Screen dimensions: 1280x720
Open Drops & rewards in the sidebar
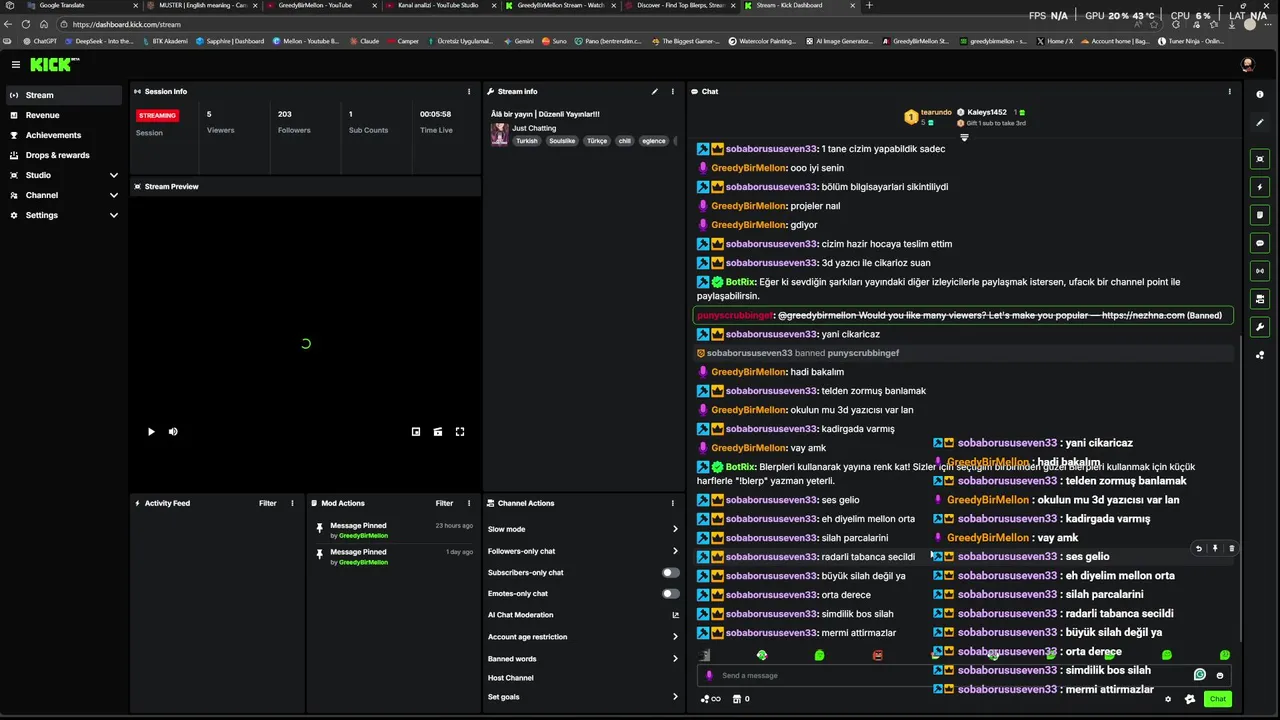pos(64,155)
